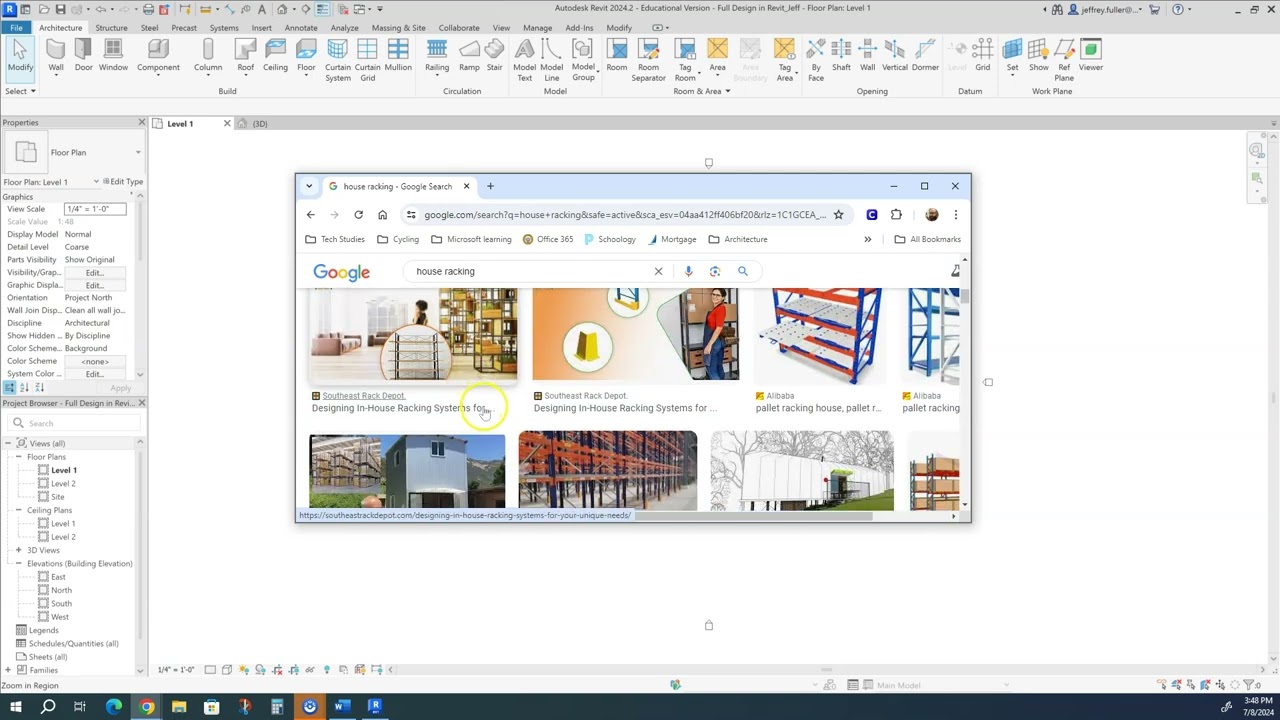Select the Stair tool

click(494, 56)
